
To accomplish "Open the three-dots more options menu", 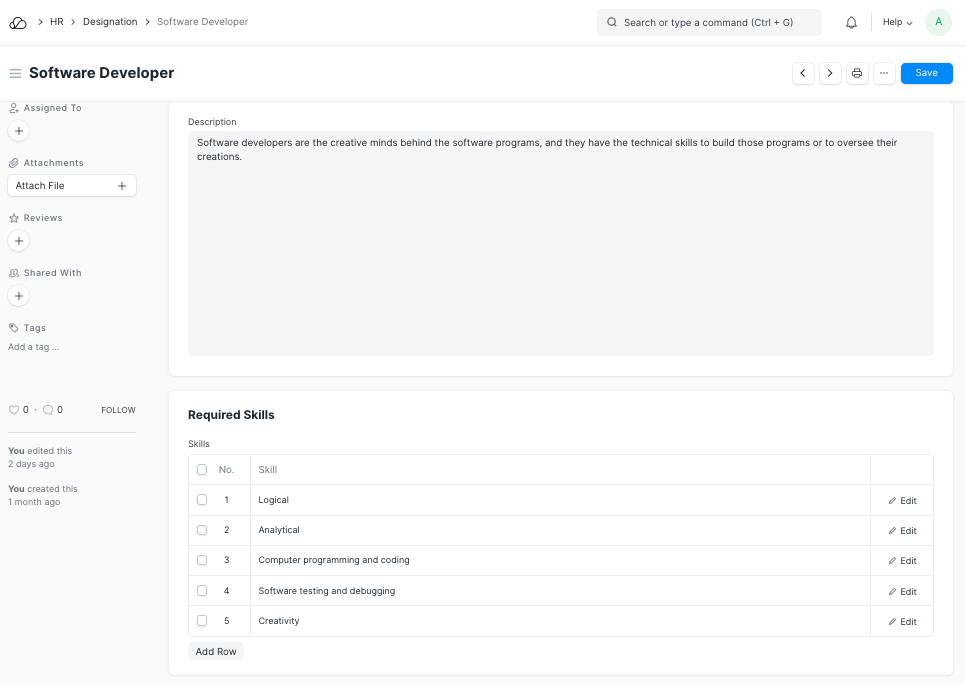I will click(884, 73).
